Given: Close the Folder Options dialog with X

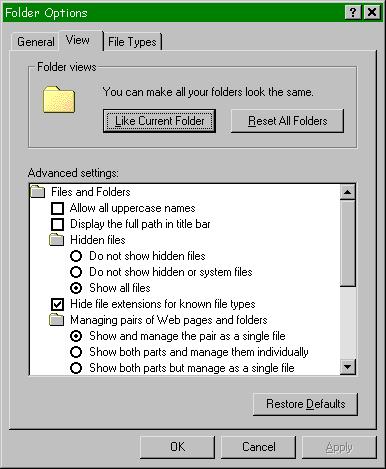Looking at the screenshot, I should (372, 13).
